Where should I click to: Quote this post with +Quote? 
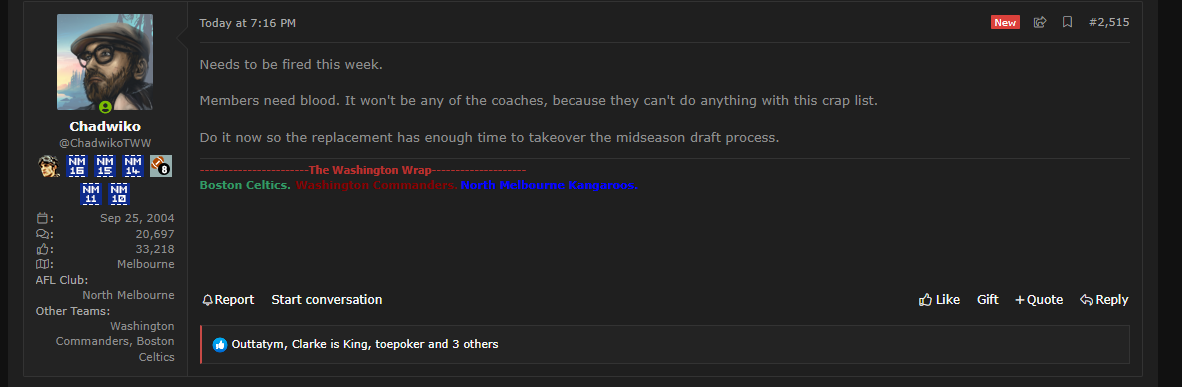pyautogui.click(x=1039, y=299)
